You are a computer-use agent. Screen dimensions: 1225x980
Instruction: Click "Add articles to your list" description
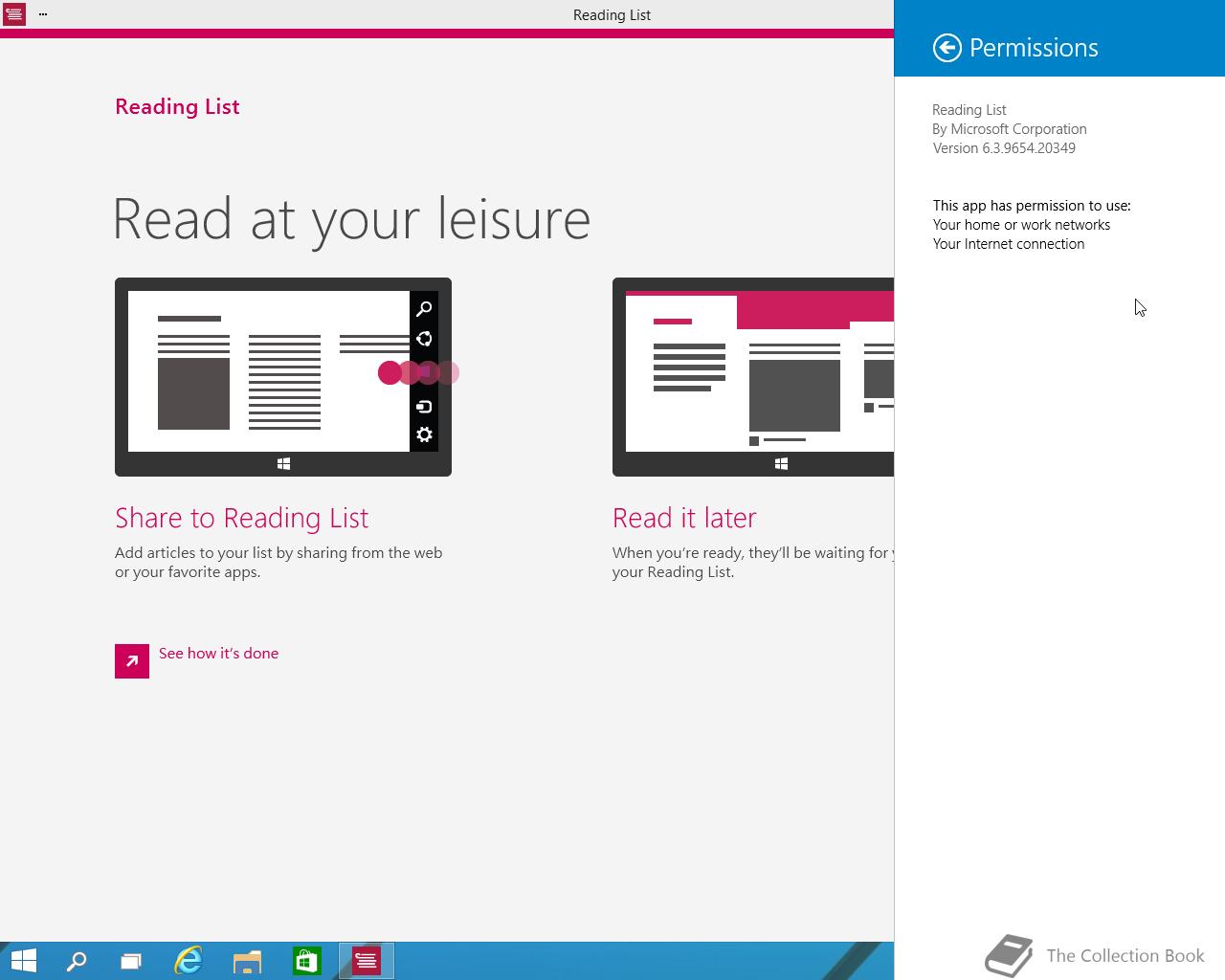tap(278, 563)
